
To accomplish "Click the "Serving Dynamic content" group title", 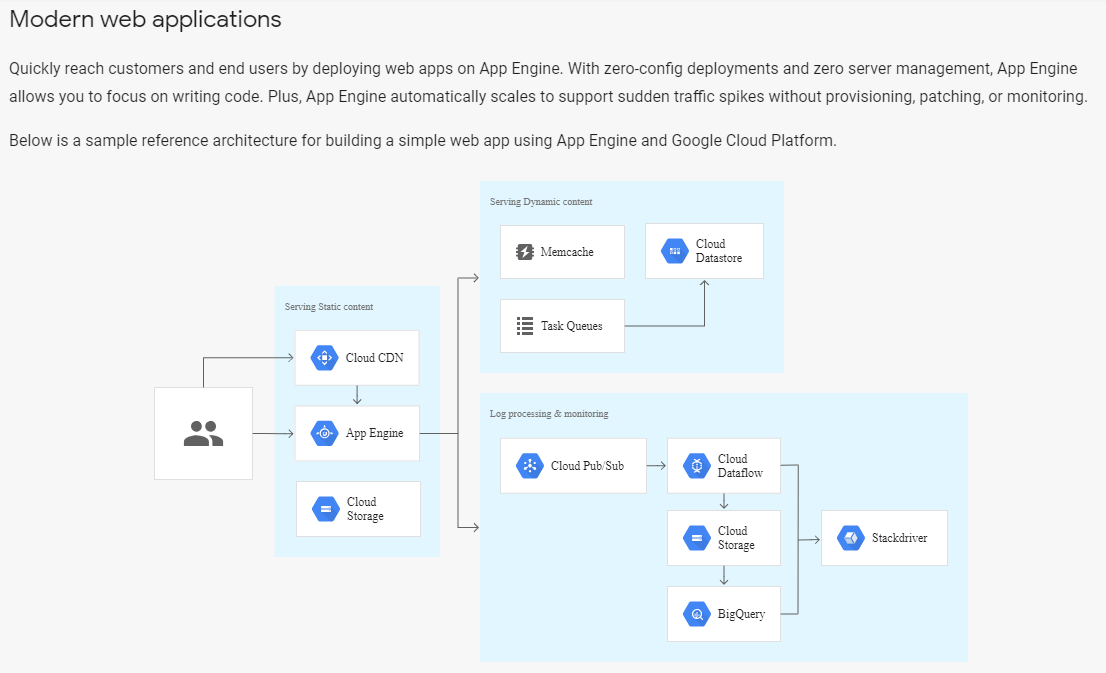I will tap(541, 202).
